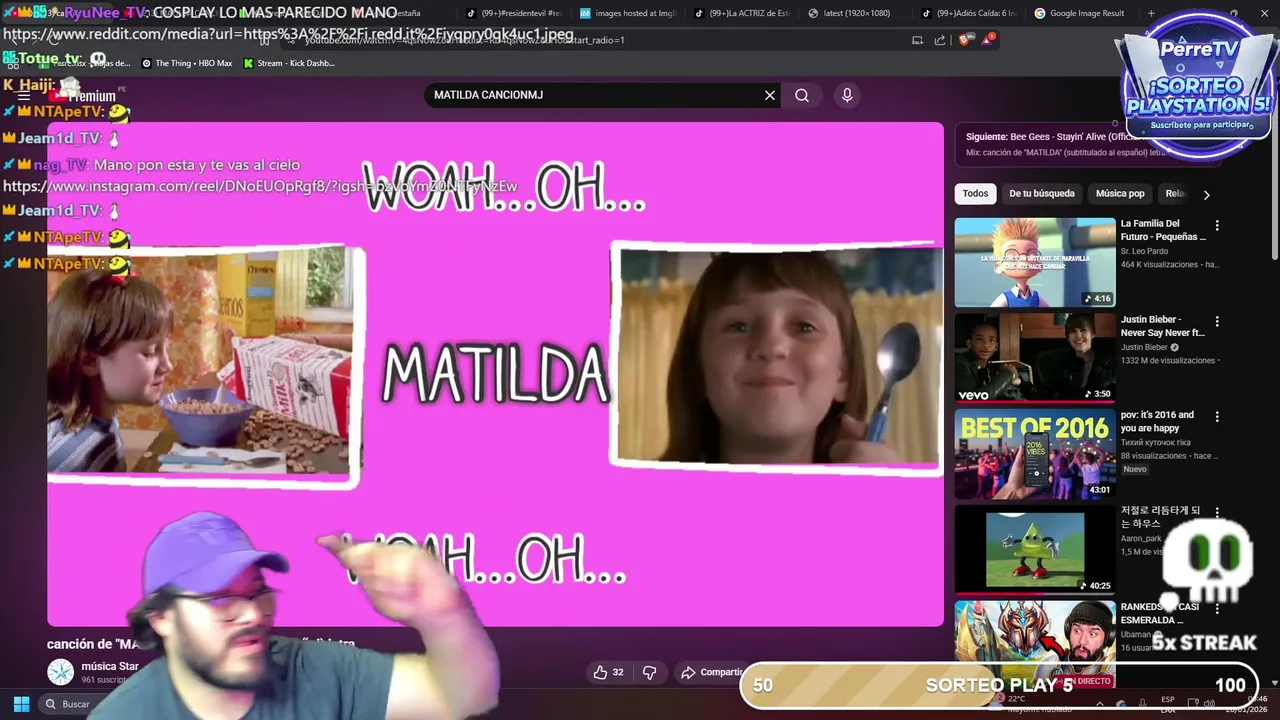Clear the MATILDA CANCIONMJ search text
This screenshot has height=720, width=1280.
tap(770, 95)
